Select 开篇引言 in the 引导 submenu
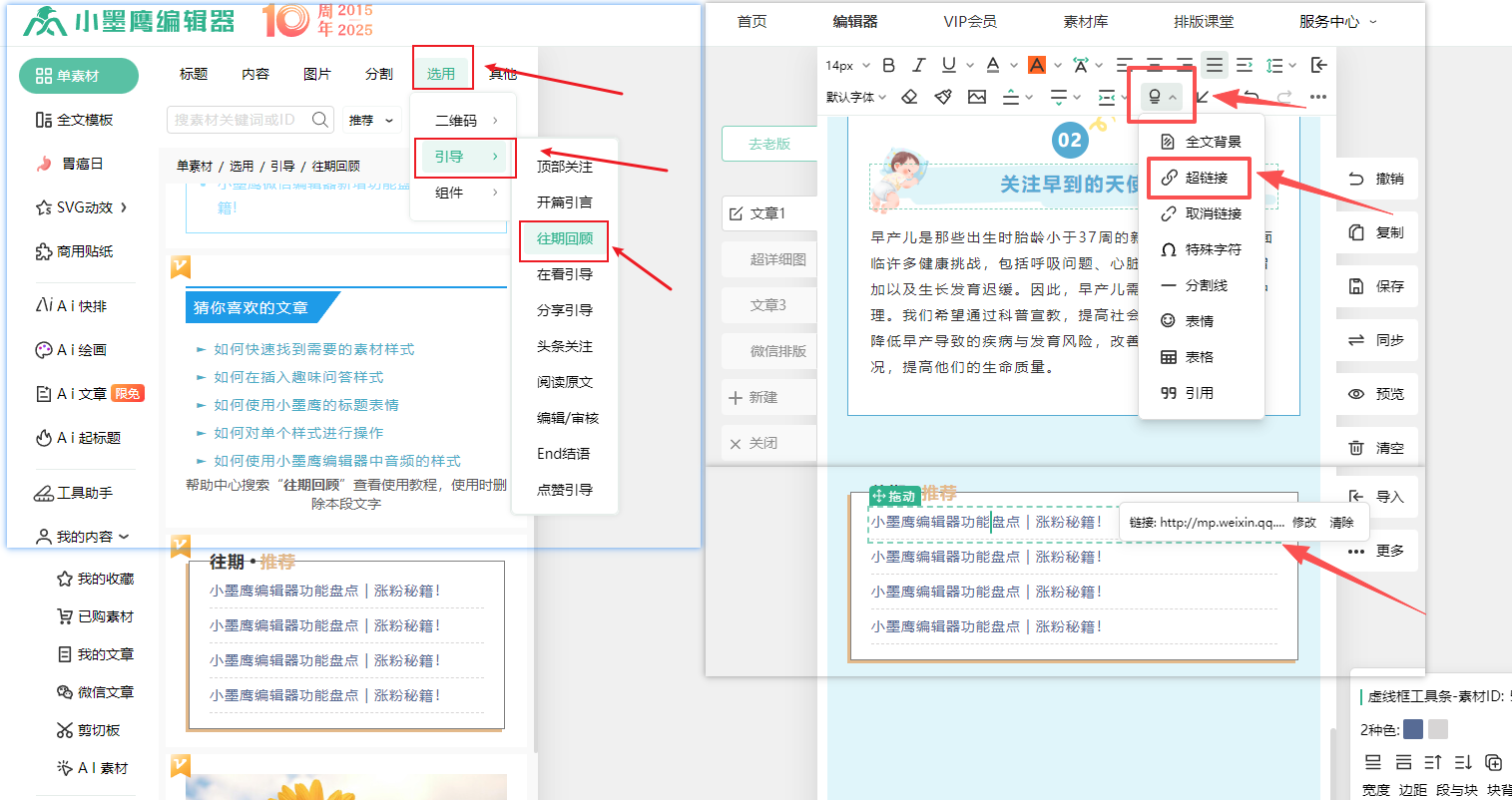 (x=564, y=201)
